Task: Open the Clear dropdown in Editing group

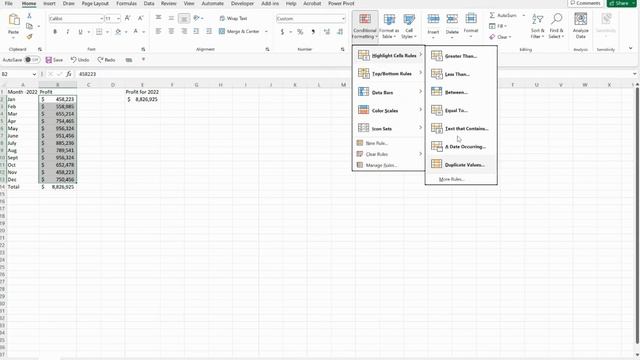Action: 500,37
